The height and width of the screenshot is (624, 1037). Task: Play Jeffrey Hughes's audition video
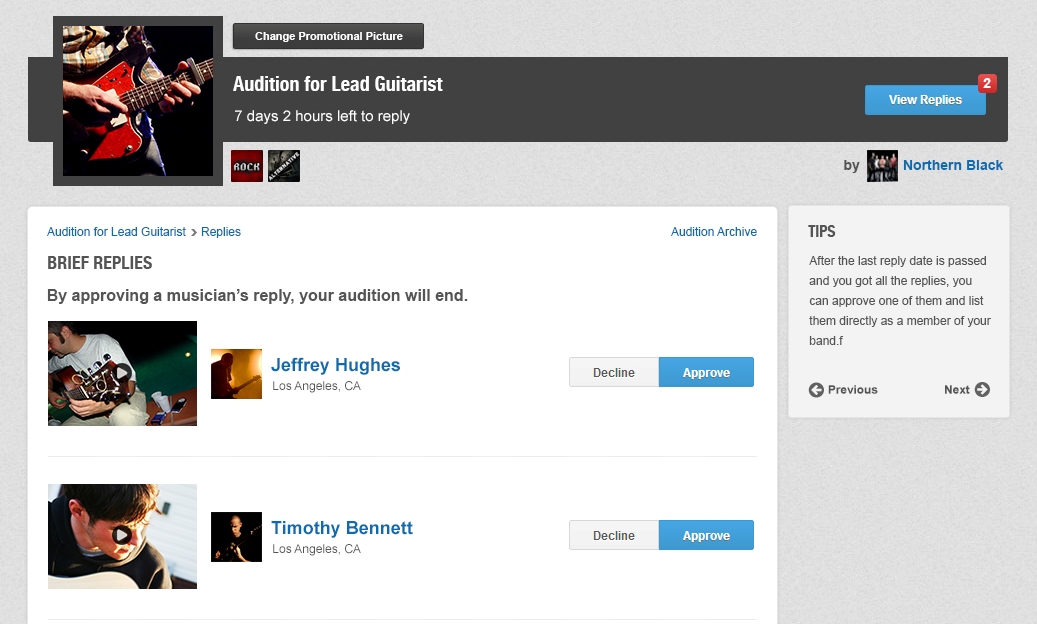pyautogui.click(x=122, y=373)
